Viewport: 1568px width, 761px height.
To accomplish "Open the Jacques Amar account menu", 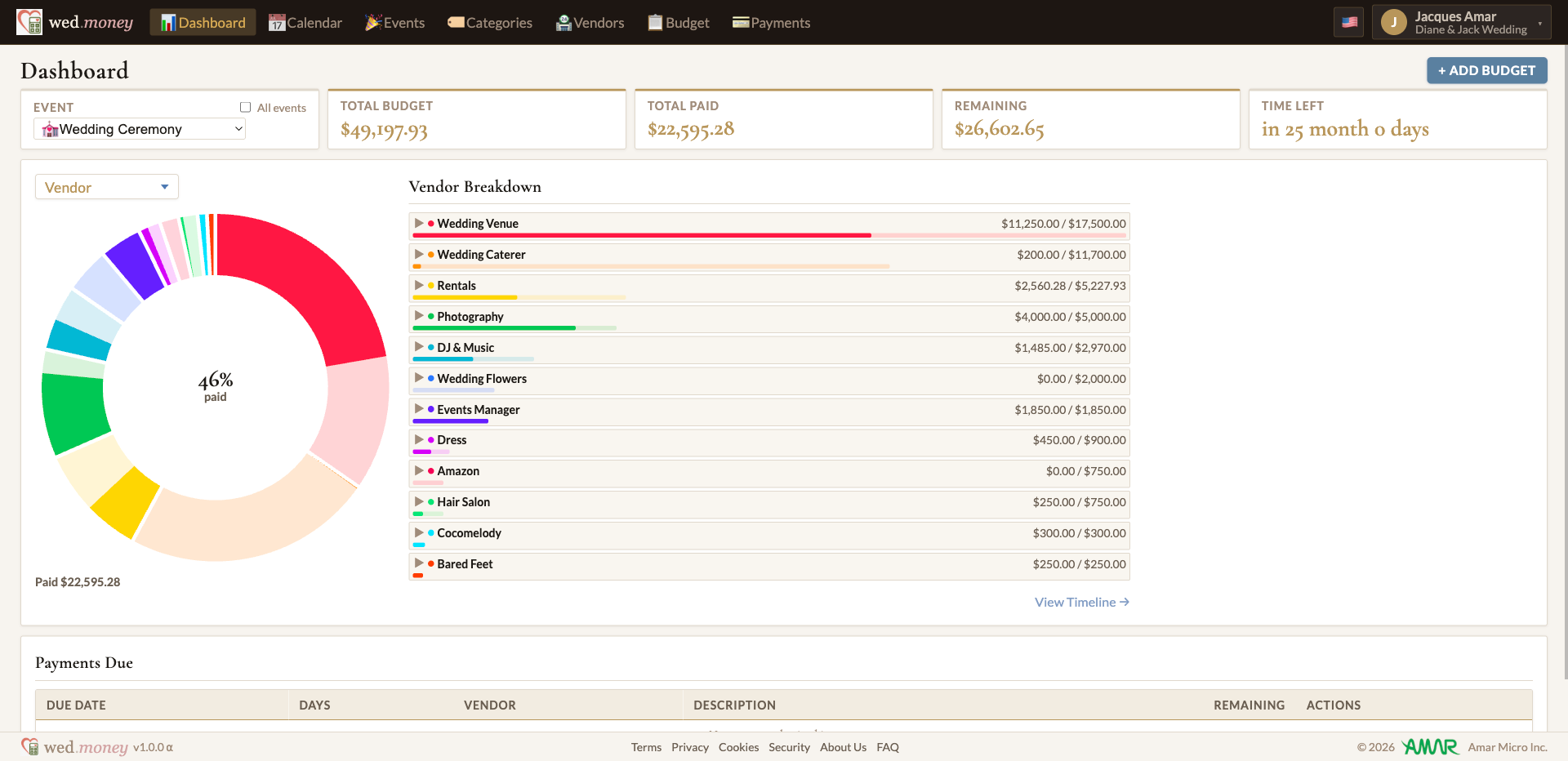I will pyautogui.click(x=1462, y=23).
